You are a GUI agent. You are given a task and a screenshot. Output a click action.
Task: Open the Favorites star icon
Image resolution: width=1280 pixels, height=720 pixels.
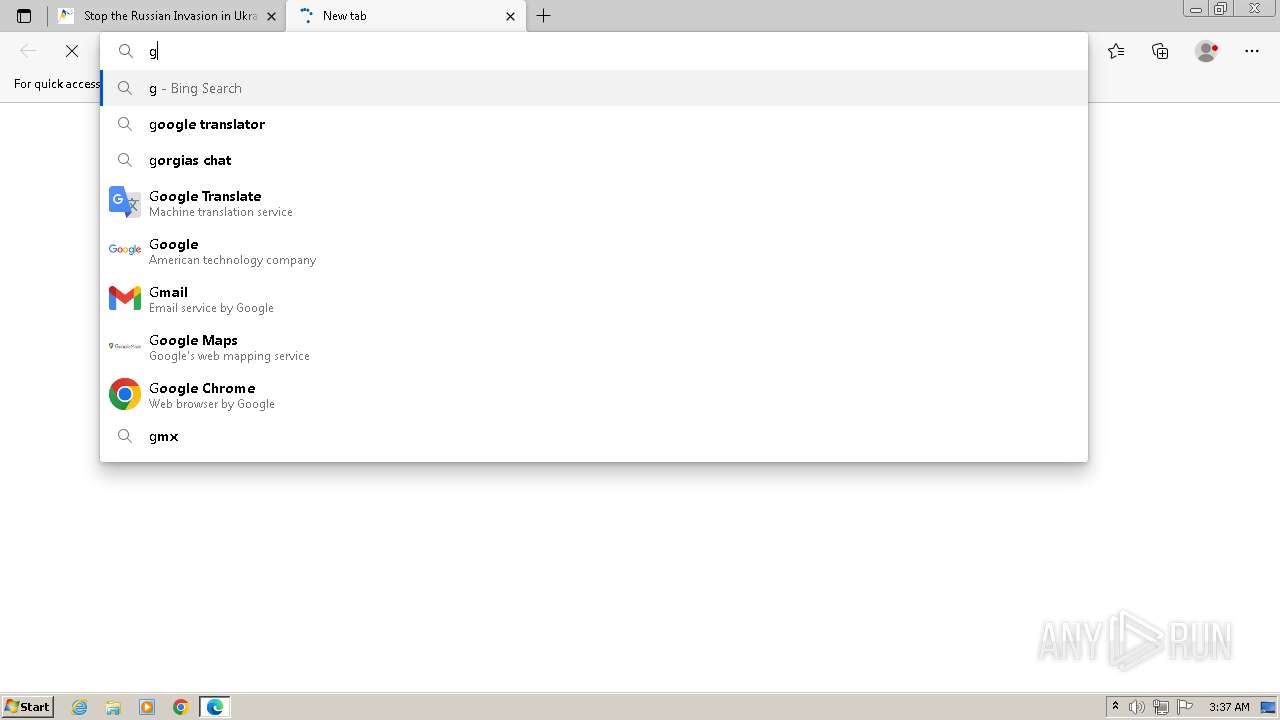pyautogui.click(x=1116, y=51)
